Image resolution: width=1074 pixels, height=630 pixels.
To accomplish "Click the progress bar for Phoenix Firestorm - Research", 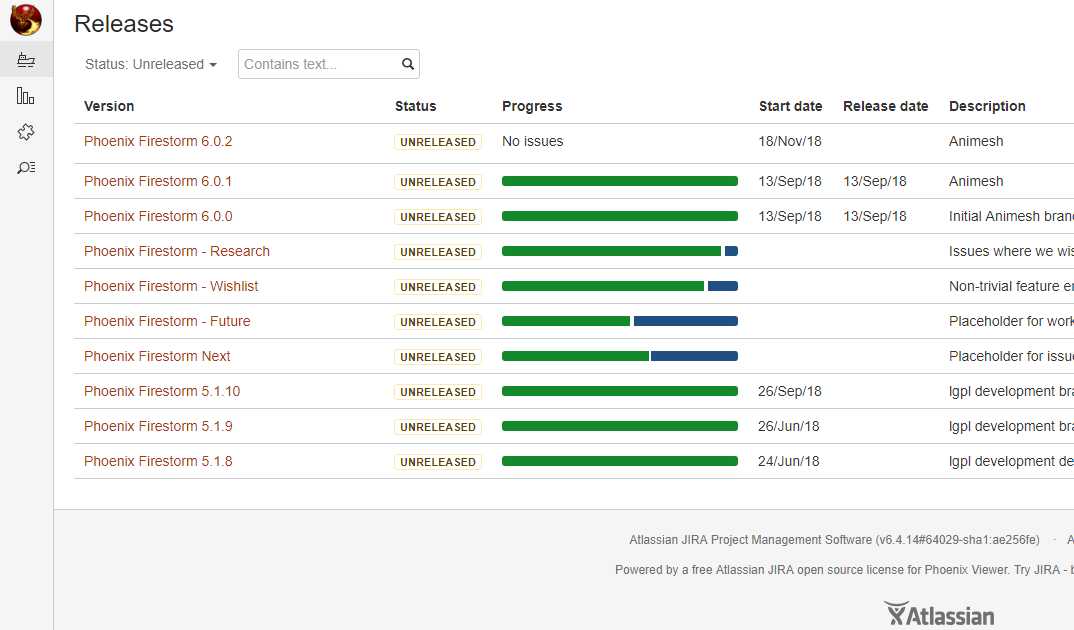I will 620,251.
